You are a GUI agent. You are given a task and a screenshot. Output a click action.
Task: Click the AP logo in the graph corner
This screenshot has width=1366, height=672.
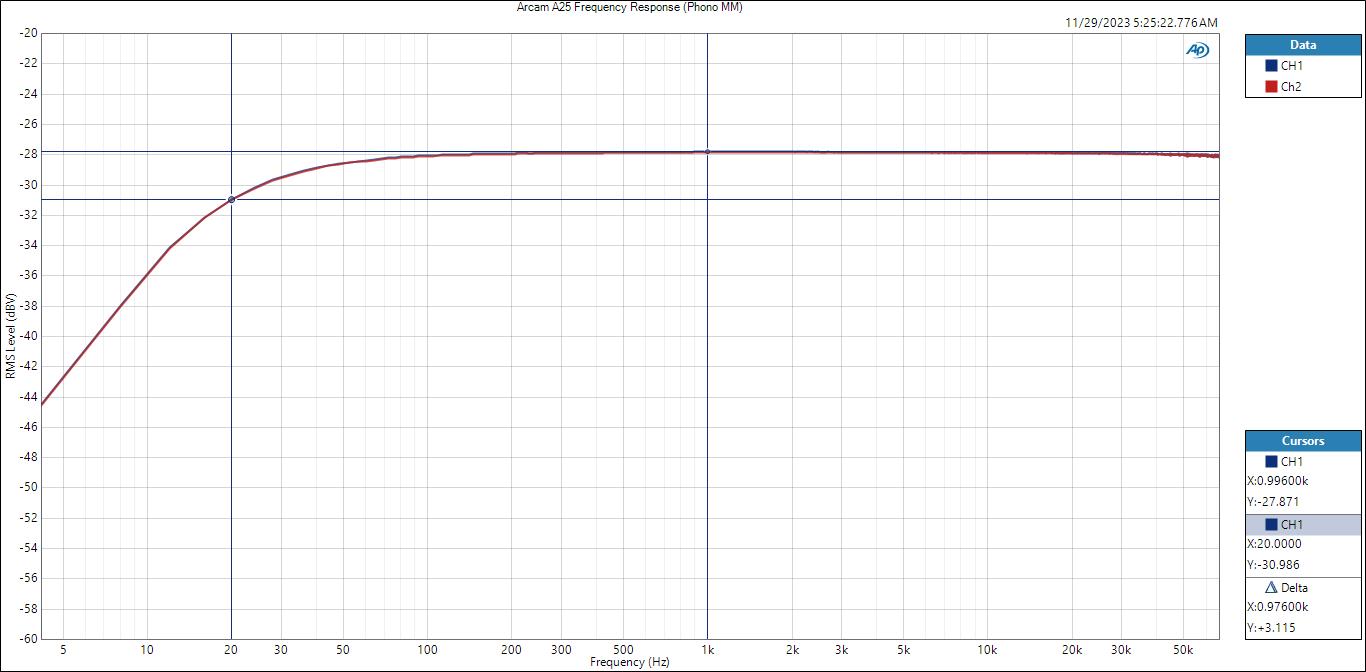click(1197, 50)
